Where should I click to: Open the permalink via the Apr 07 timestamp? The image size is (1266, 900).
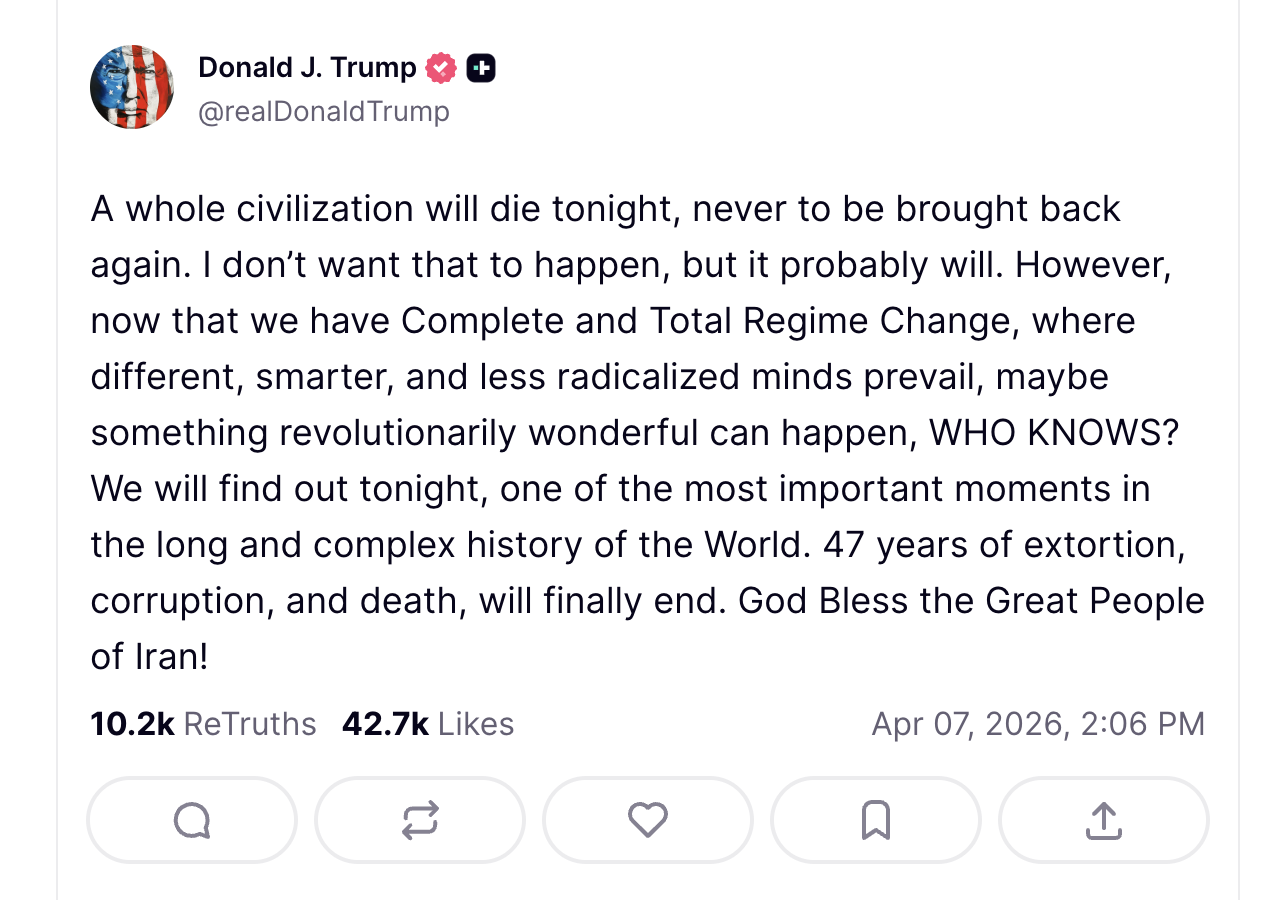1038,723
